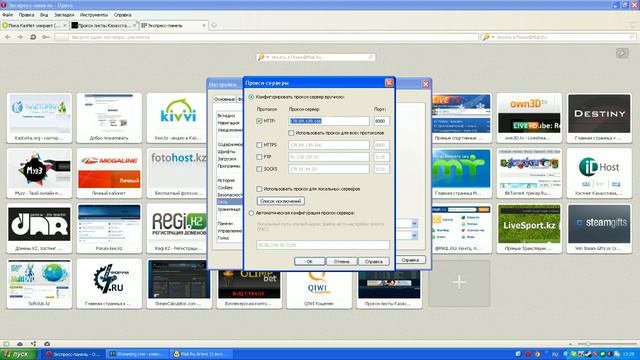Switch to Streaming Live taskbar item
Viewport: 640px width, 360px height.
pyautogui.click(x=137, y=354)
